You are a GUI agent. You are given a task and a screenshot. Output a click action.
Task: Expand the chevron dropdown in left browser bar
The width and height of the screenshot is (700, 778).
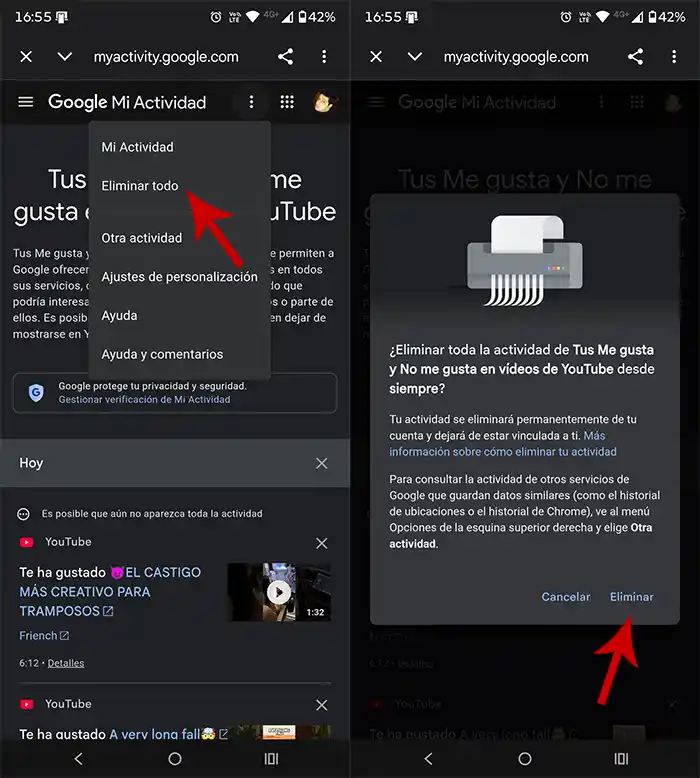65,57
